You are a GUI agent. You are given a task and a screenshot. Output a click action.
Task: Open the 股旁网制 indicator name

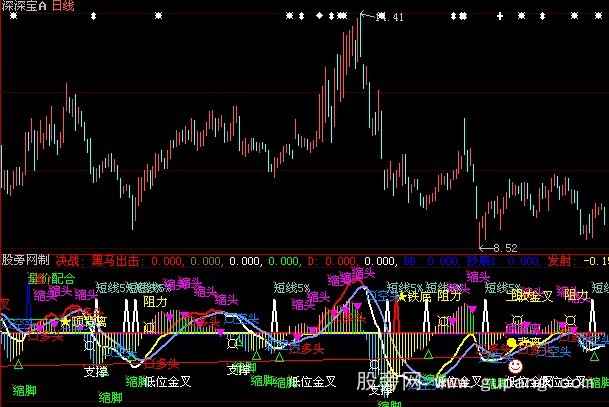pyautogui.click(x=25, y=260)
